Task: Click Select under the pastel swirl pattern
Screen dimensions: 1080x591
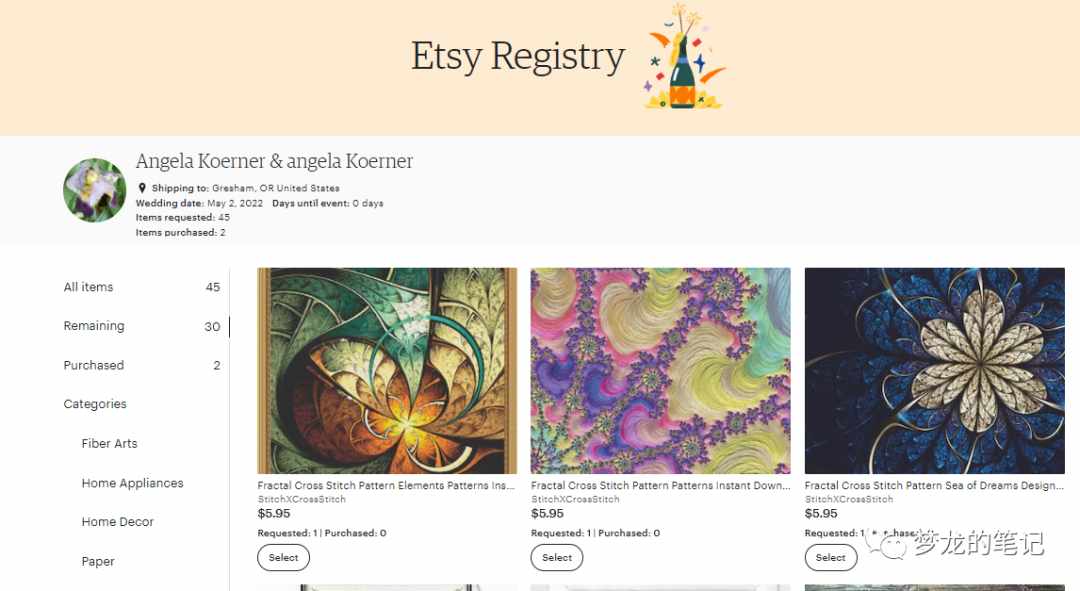Action: (557, 557)
